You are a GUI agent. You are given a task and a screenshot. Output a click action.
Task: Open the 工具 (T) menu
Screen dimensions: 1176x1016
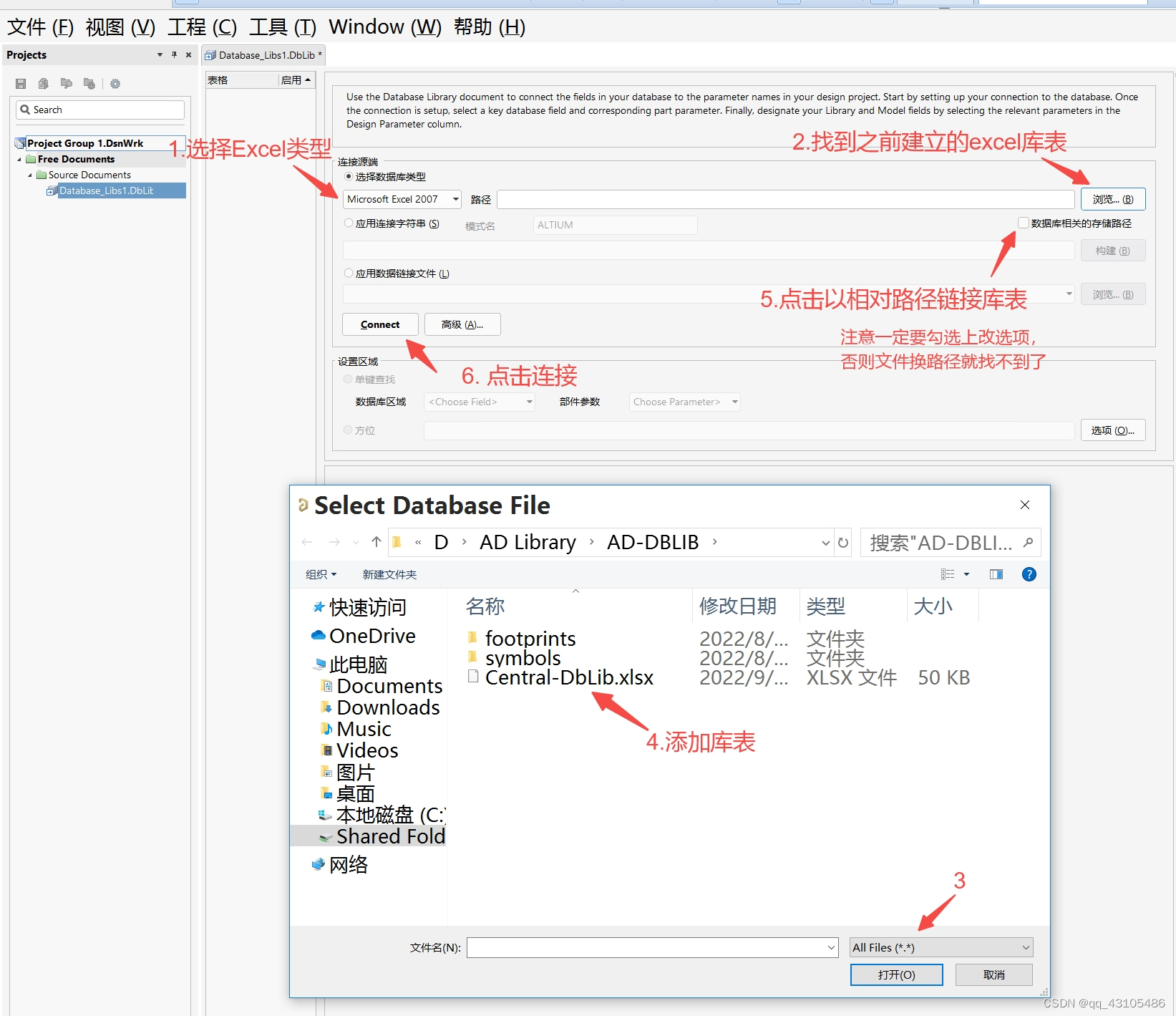coord(283,27)
